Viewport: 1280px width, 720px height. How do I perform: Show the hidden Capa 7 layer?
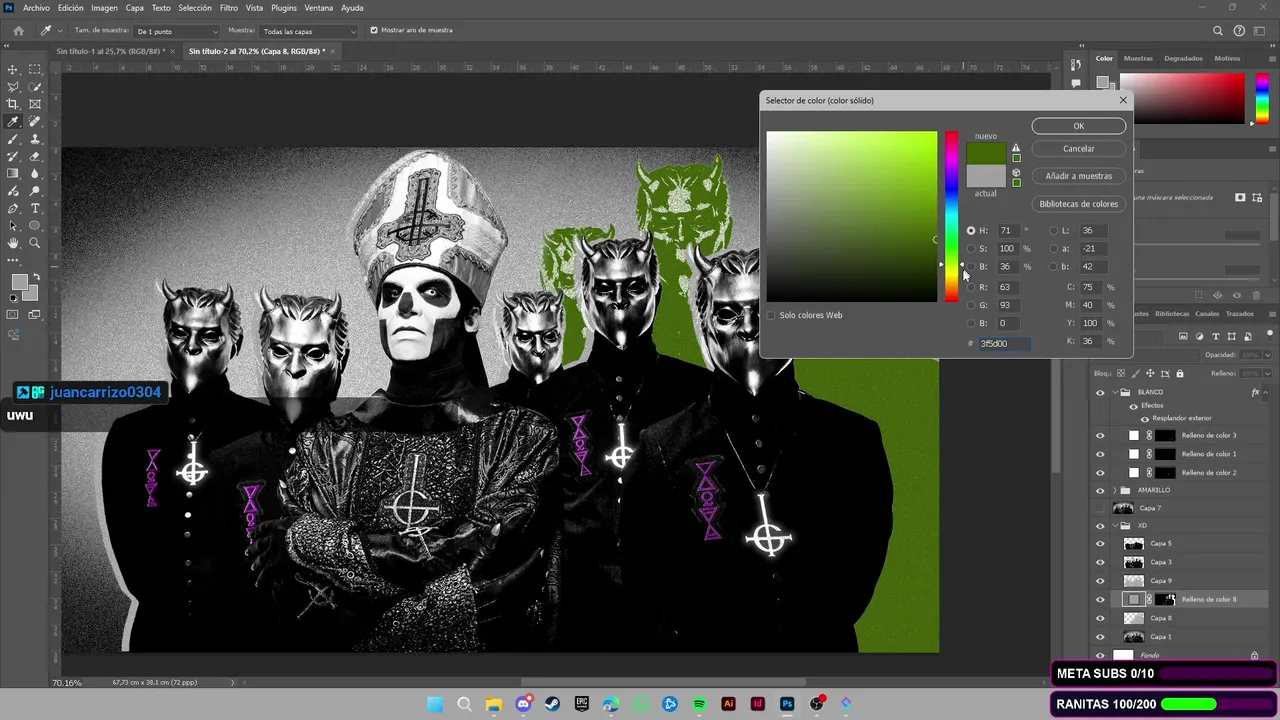tap(1100, 508)
